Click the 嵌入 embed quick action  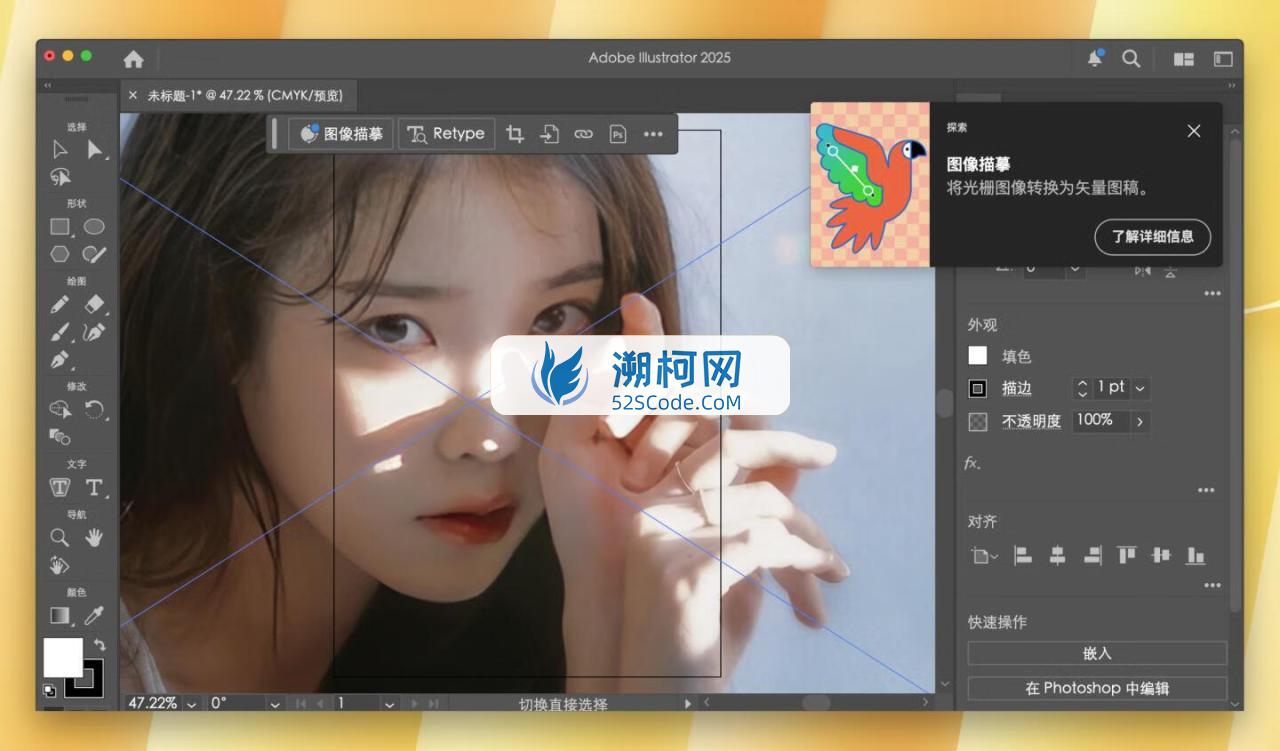click(x=1097, y=653)
